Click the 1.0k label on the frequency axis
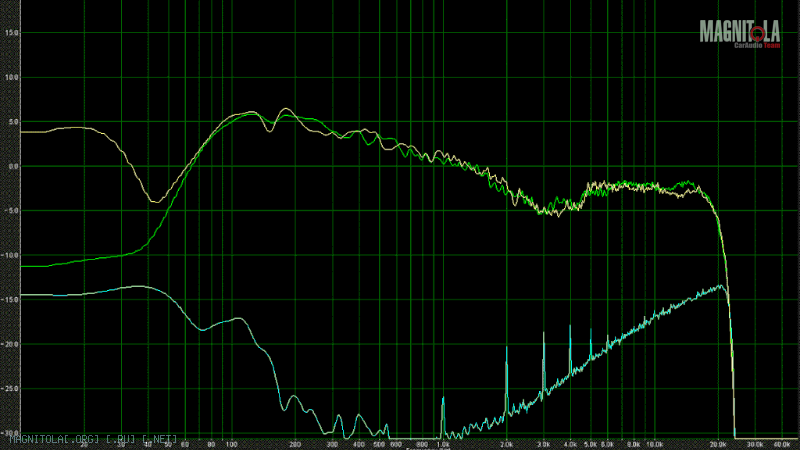 443,442
